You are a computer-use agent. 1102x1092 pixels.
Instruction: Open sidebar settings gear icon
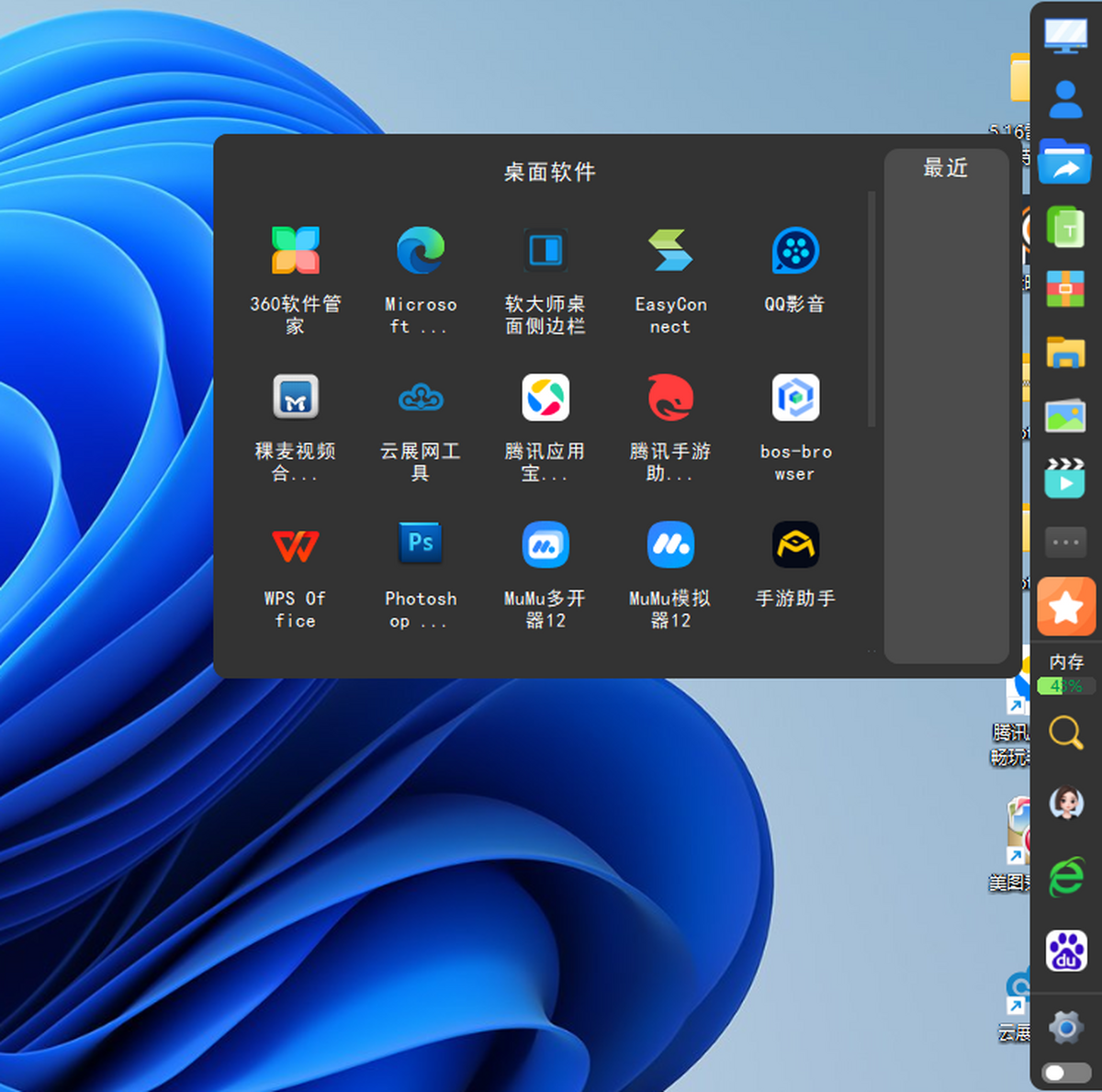point(1065,1027)
